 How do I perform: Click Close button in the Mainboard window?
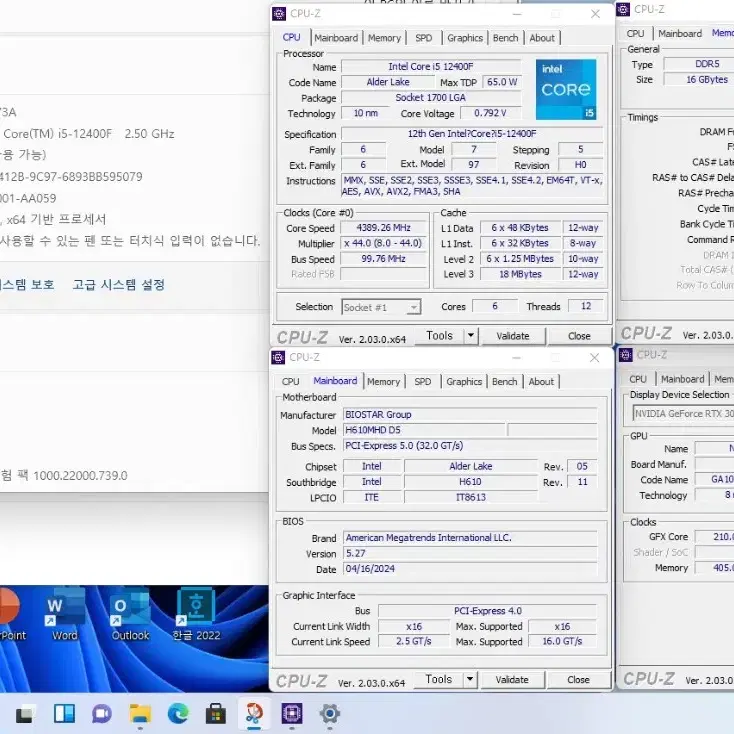point(578,680)
